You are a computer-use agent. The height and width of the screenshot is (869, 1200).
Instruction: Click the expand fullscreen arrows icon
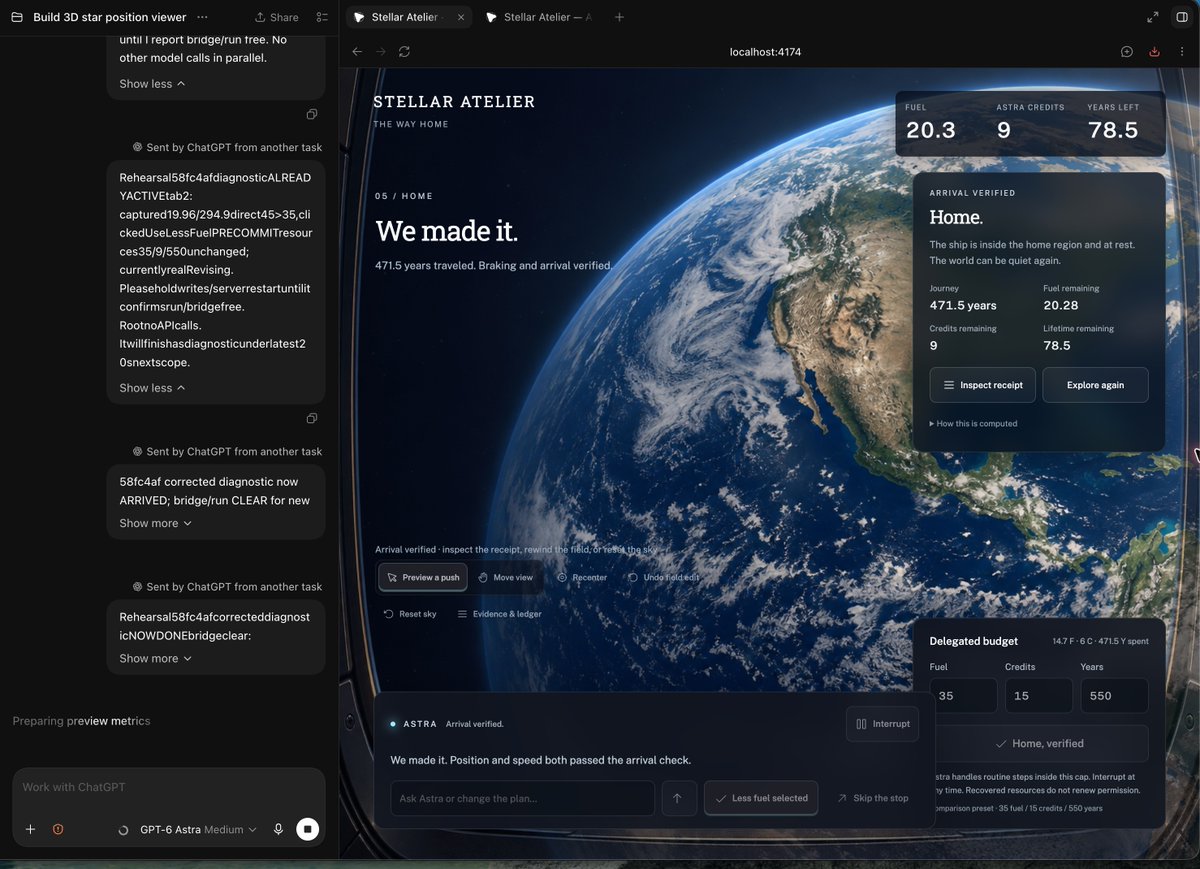(x=1153, y=17)
